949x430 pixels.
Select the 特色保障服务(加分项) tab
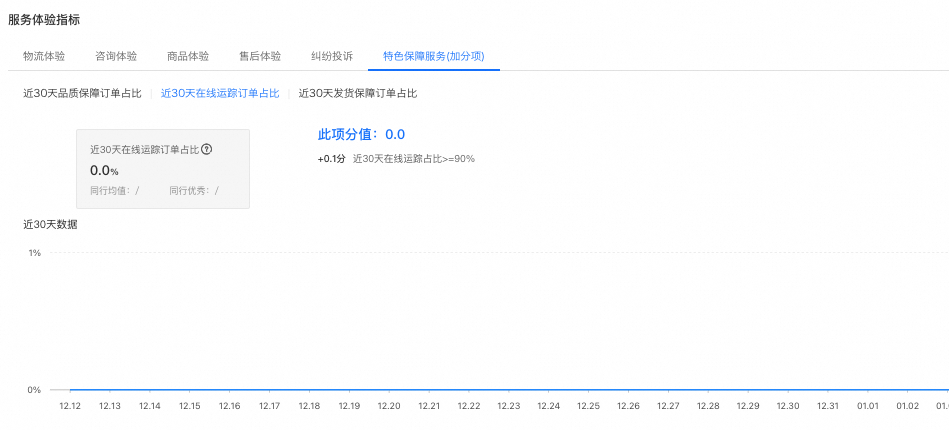pyautogui.click(x=434, y=56)
